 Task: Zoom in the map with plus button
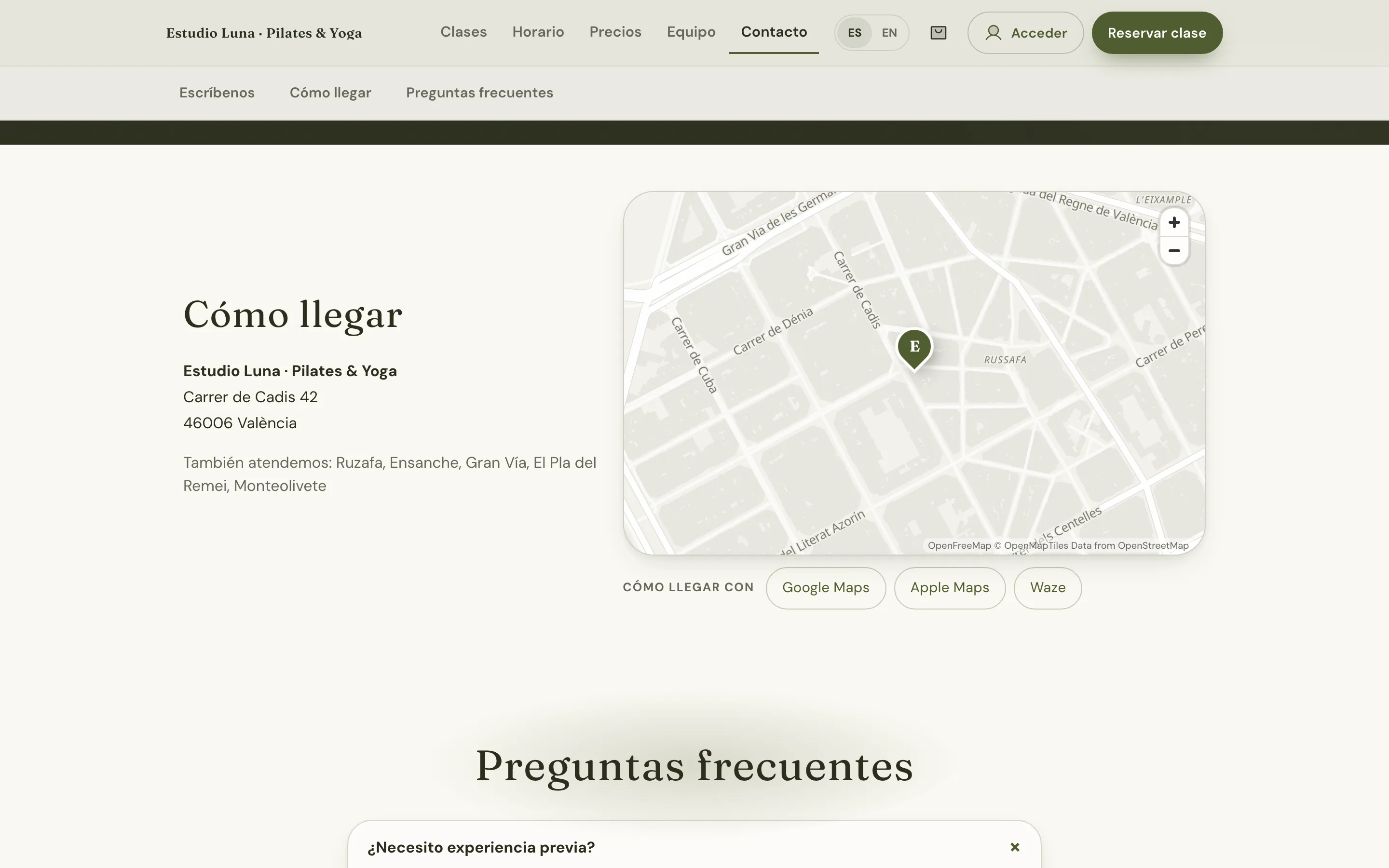[x=1174, y=223]
